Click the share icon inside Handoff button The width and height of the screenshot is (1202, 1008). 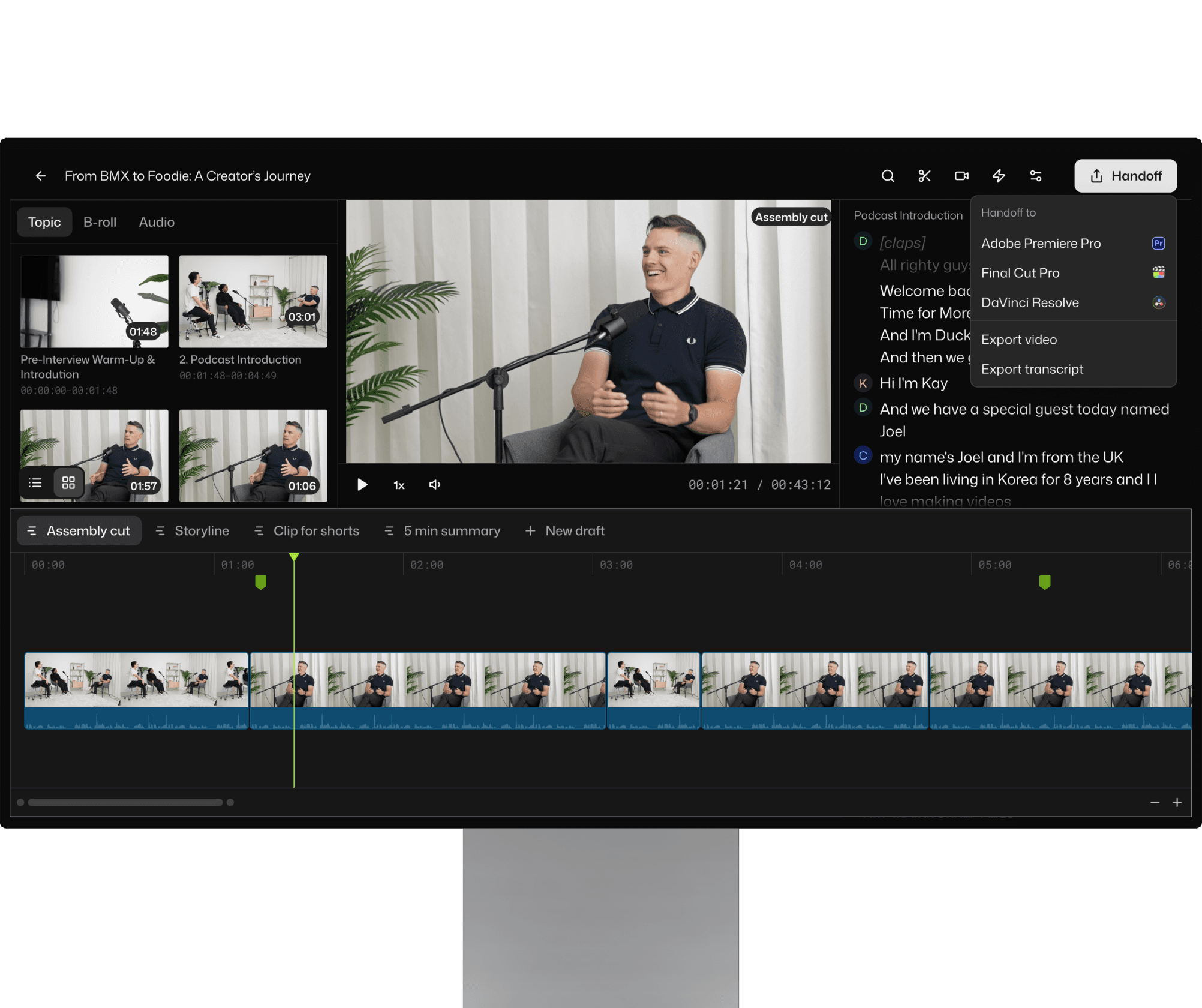click(x=1096, y=176)
